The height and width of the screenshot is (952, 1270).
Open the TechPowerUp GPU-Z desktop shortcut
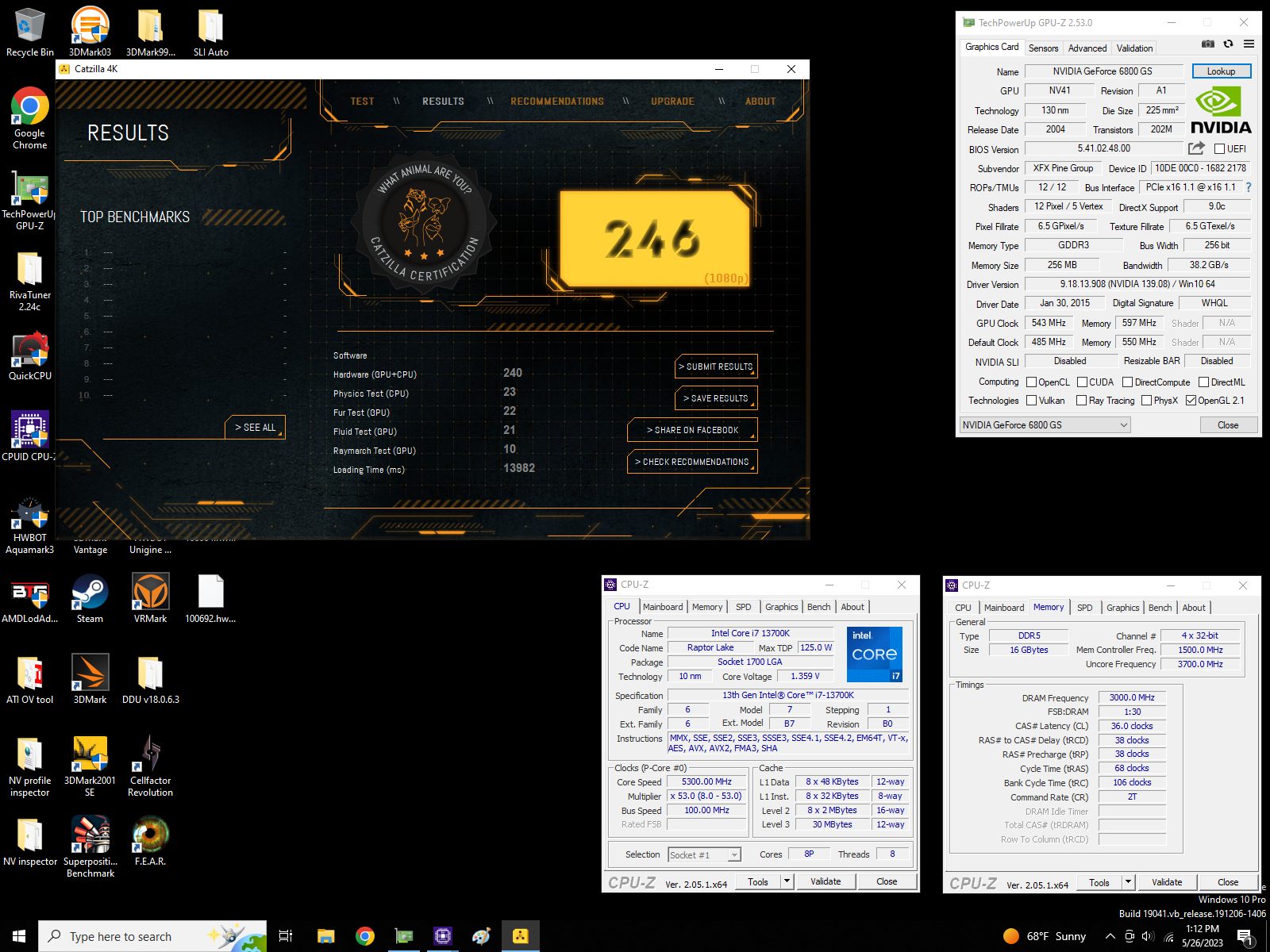coord(29,200)
